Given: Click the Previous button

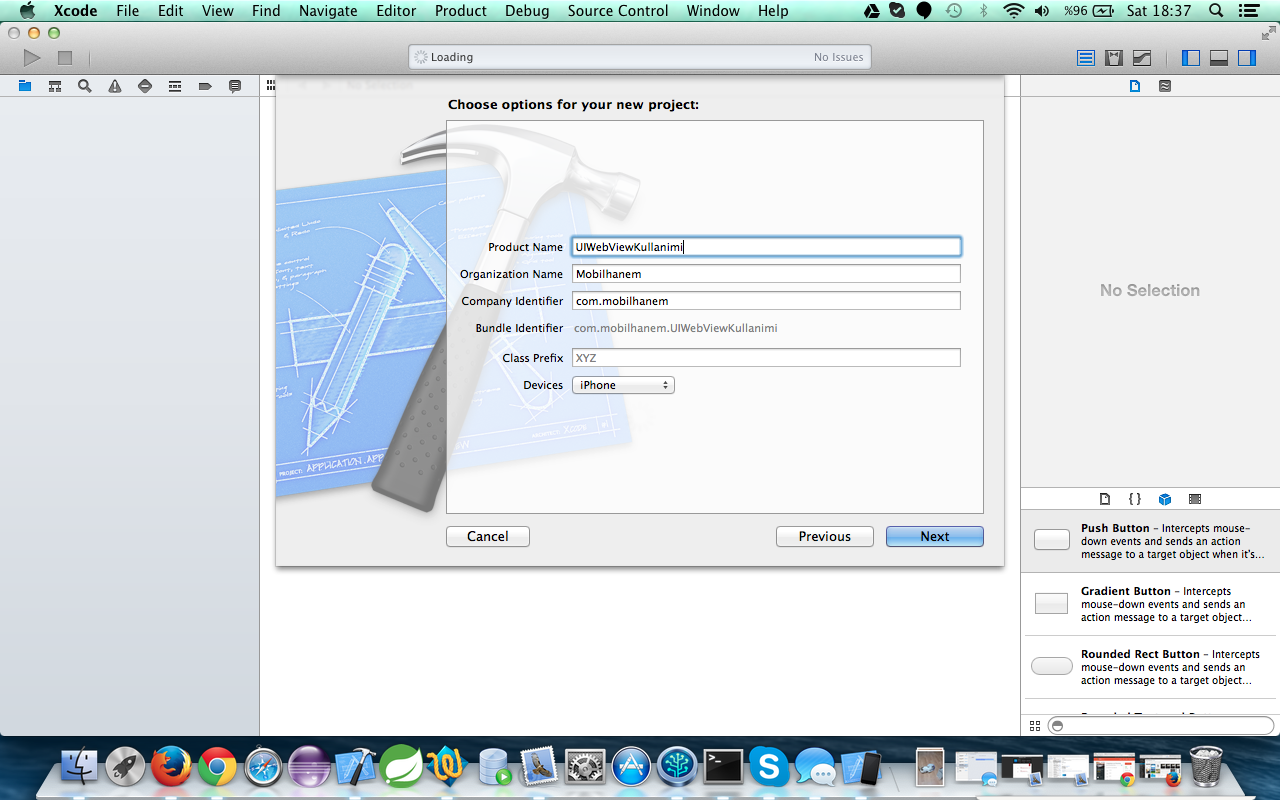Looking at the screenshot, I should point(825,536).
